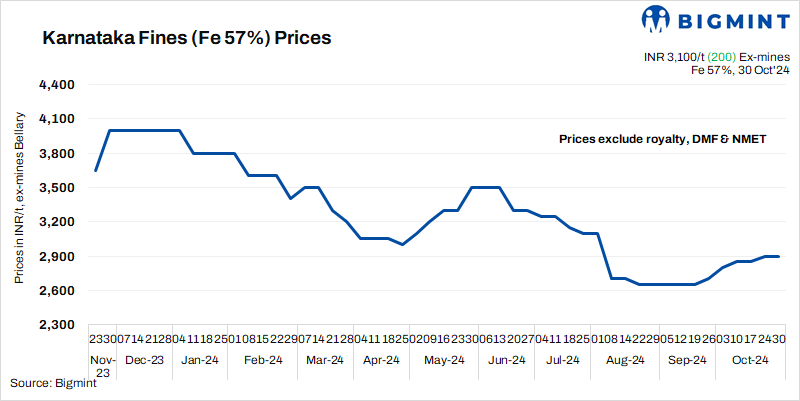Click the price line's last point on 30 Oct
The image size is (800, 401).
[x=779, y=256]
